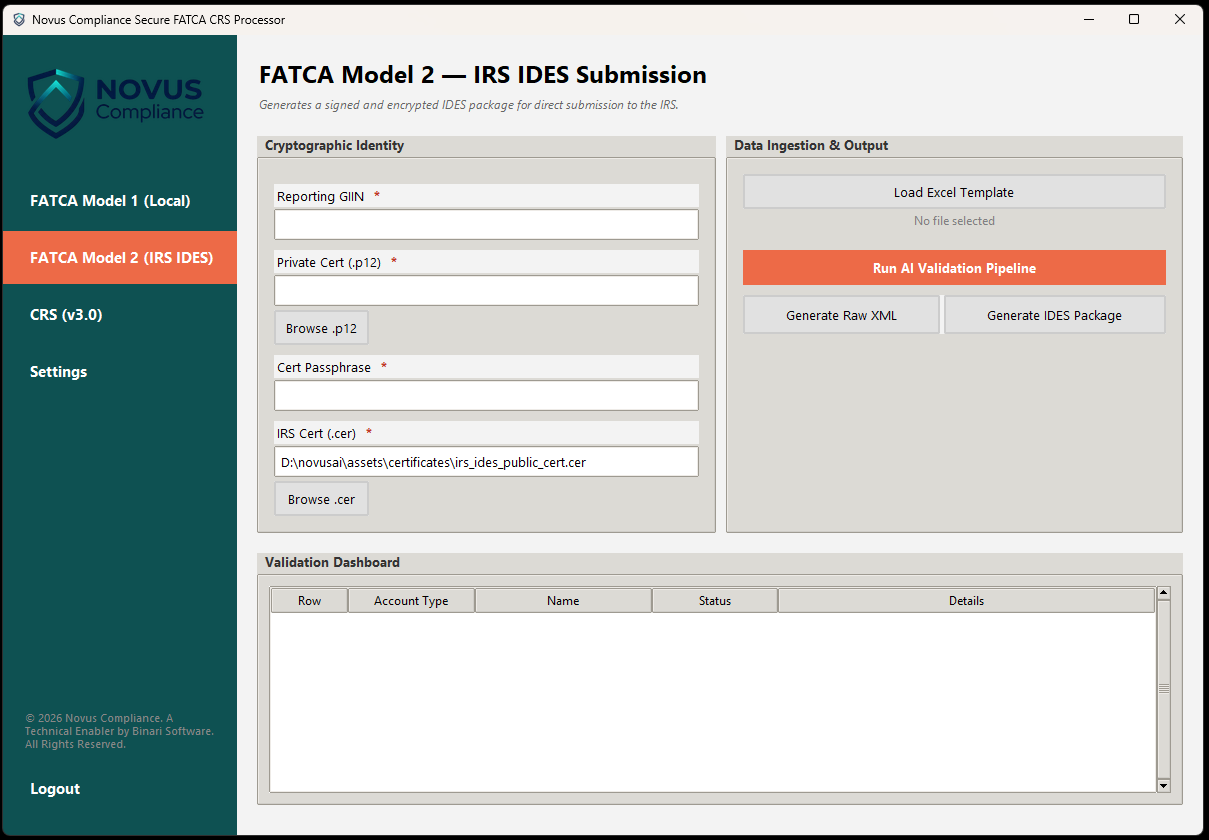Click the dashboard scrollbar up arrow
1209x840 pixels.
coord(1163,594)
